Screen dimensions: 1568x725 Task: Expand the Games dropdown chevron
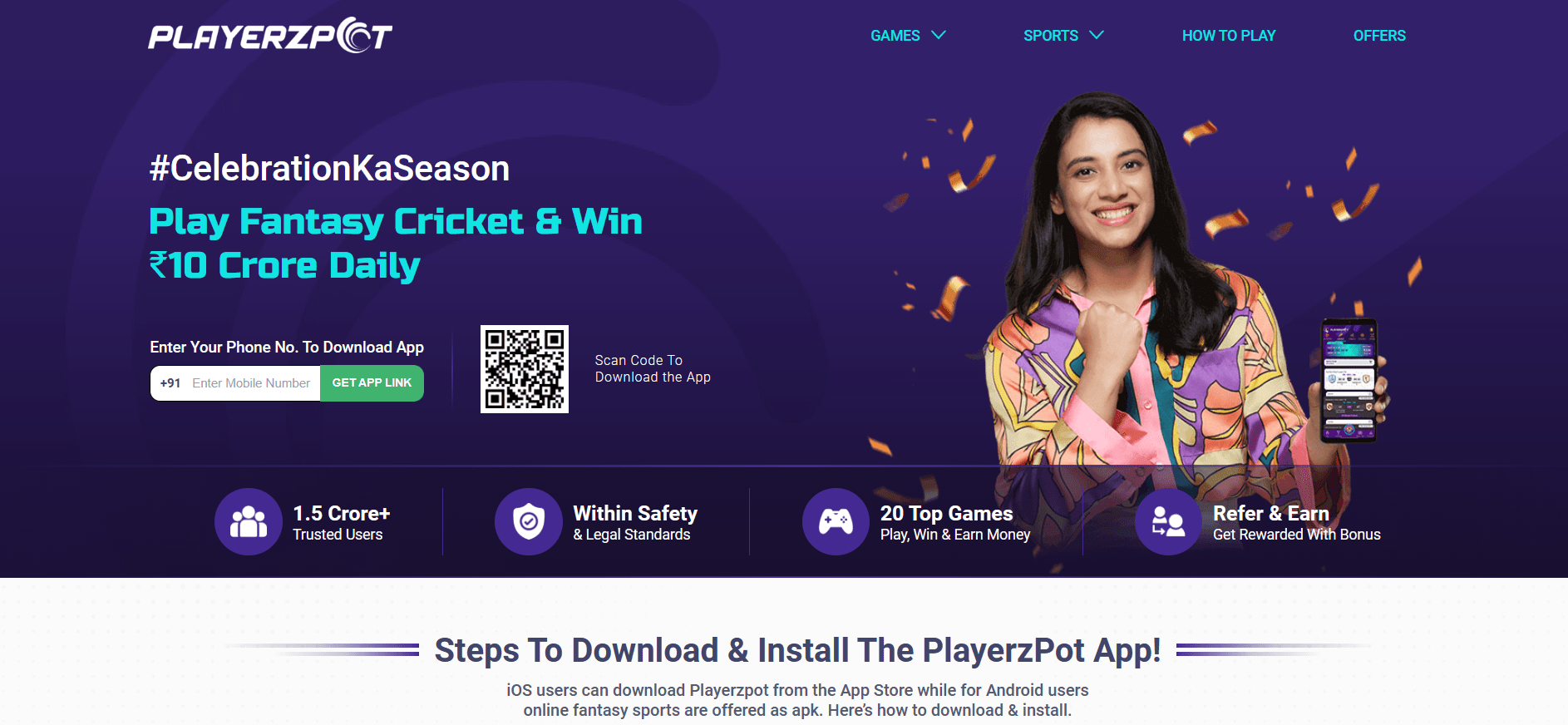[939, 35]
